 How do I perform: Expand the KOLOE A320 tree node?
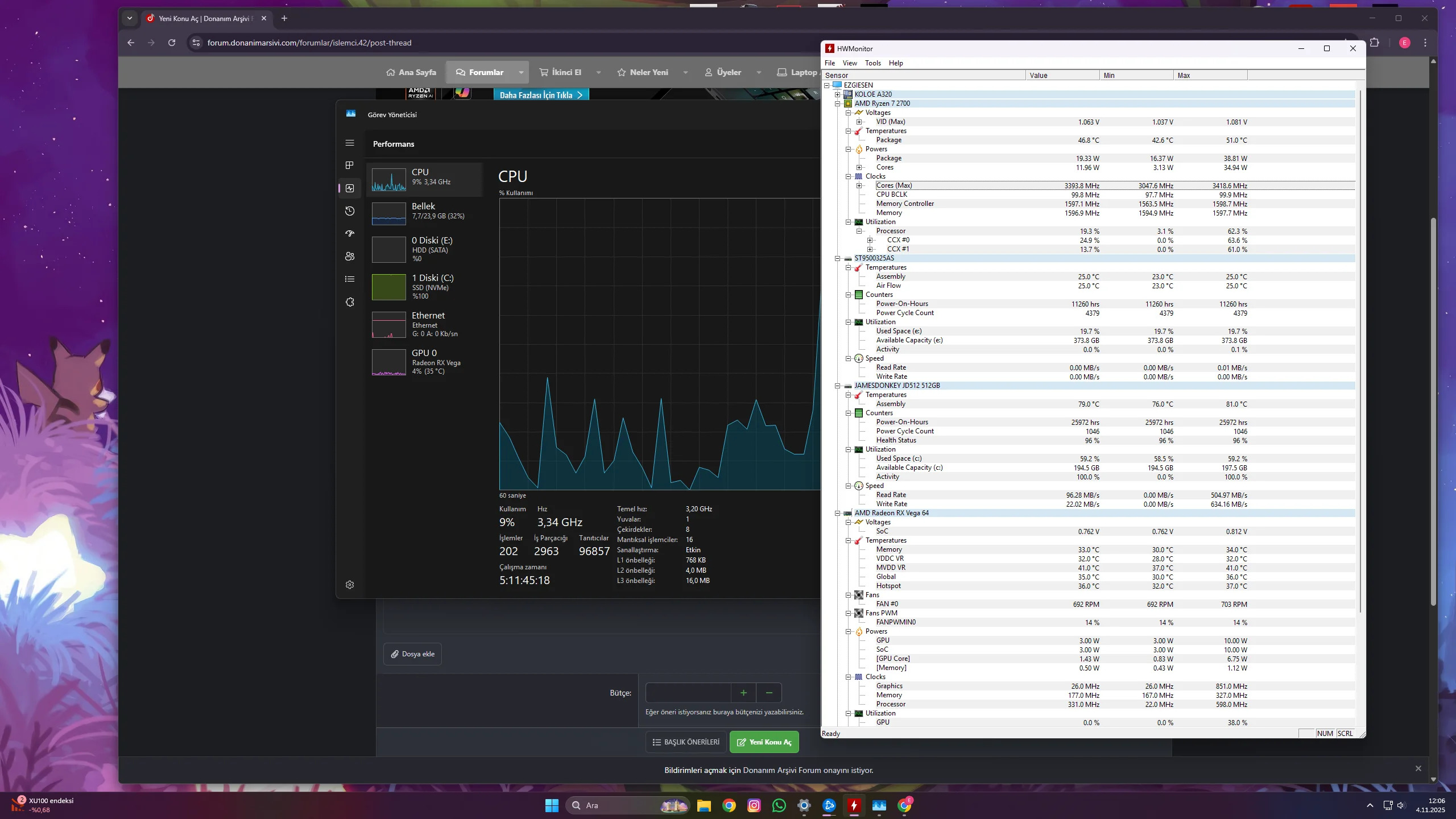click(838, 94)
